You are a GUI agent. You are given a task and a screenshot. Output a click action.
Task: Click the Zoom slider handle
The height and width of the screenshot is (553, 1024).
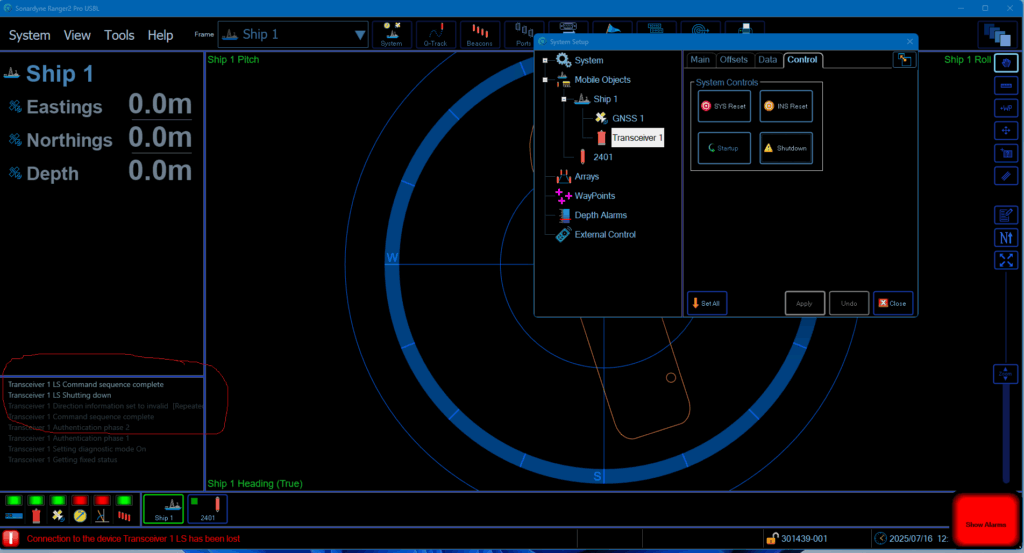tap(1006, 373)
